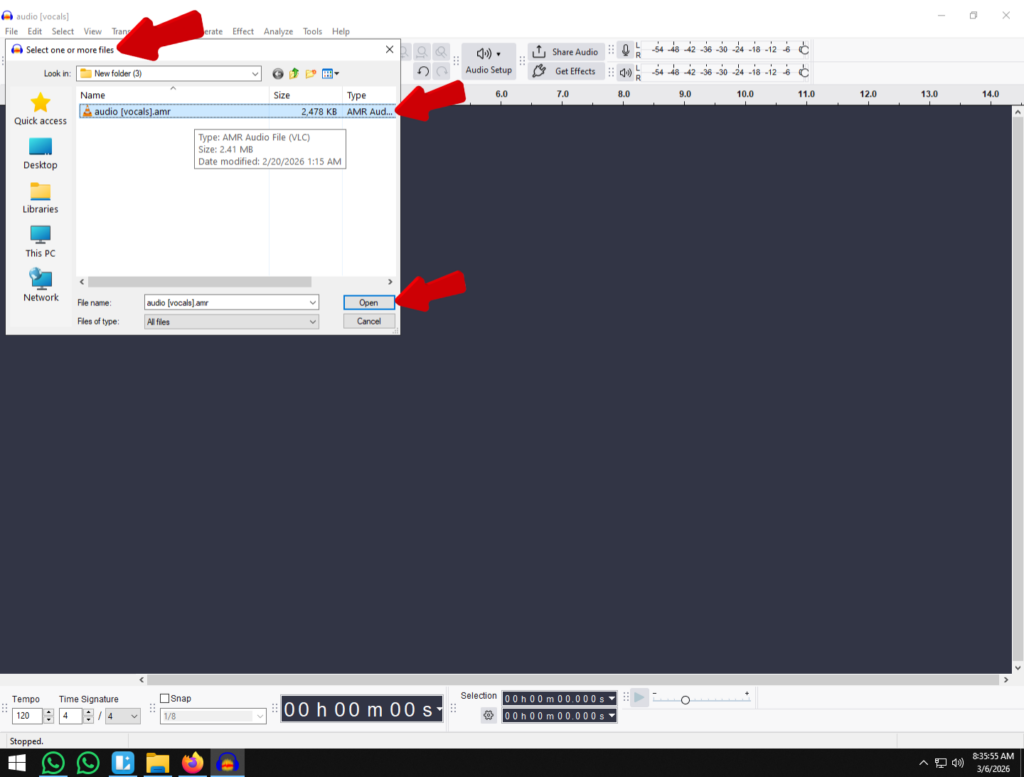Enable the Snap checkbox
1024x777 pixels.
coord(165,698)
